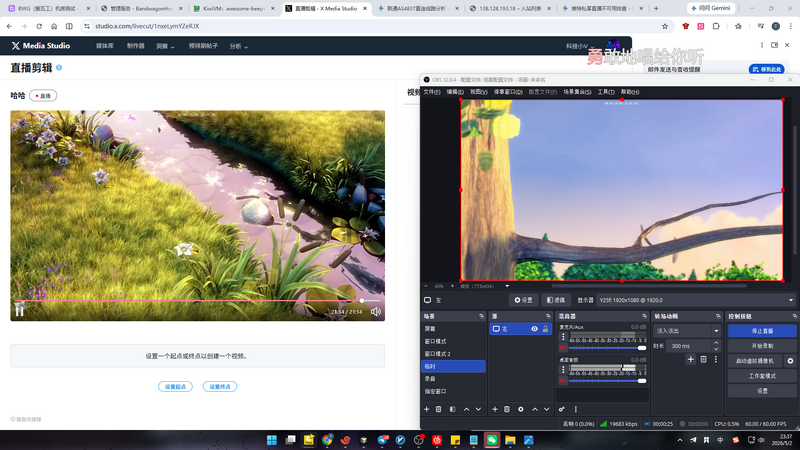The height and width of the screenshot is (450, 800).
Task: Open source 设置 properties button above scenes
Action: point(523,300)
